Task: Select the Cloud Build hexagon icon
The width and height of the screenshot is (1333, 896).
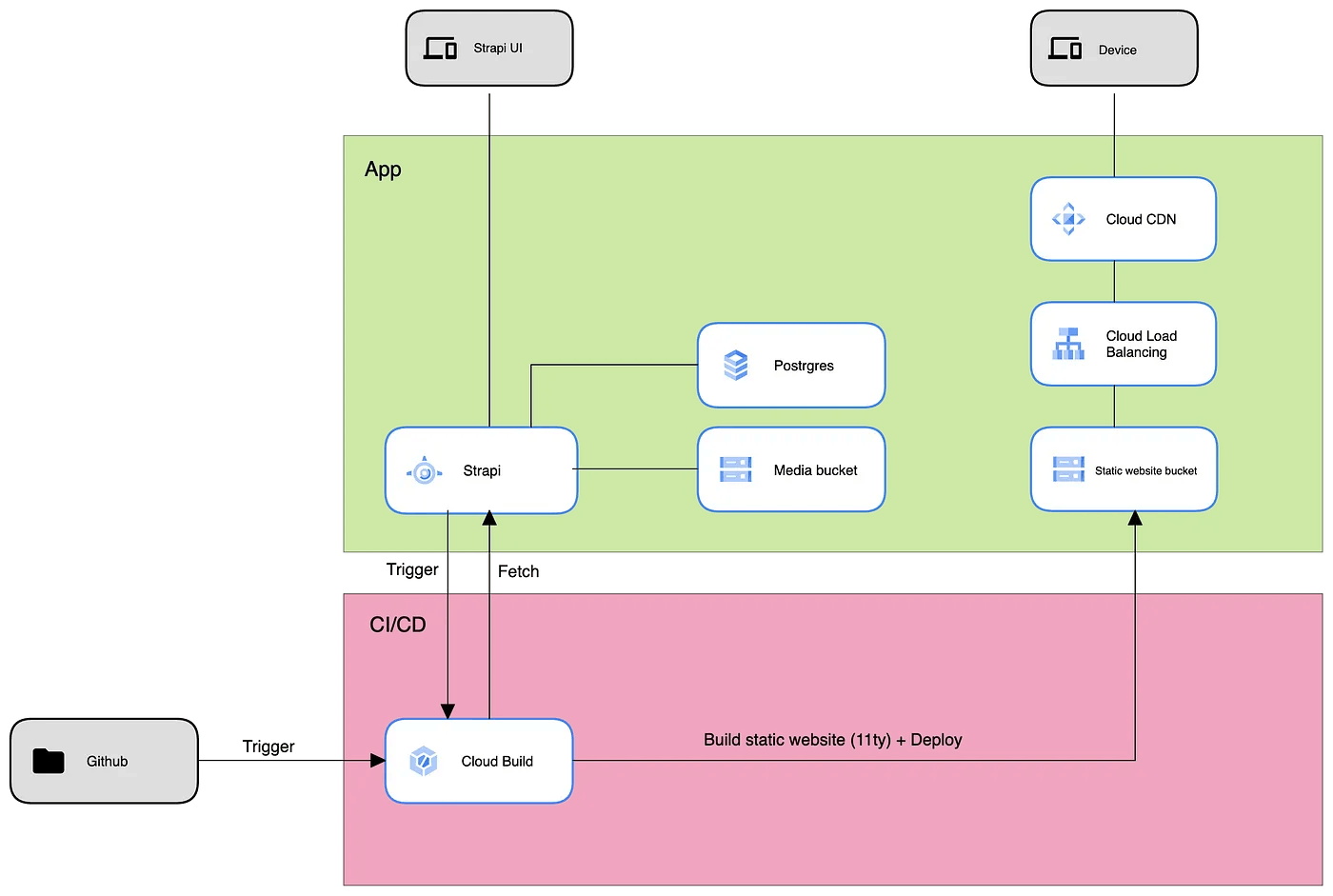Action: (424, 761)
